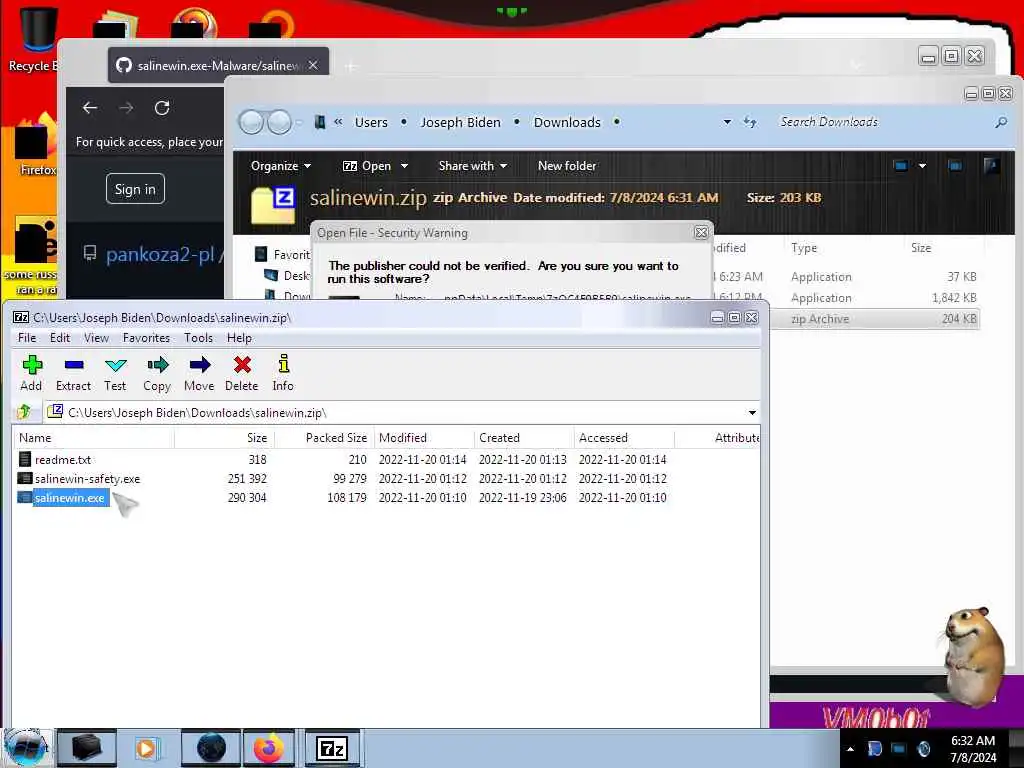Go up one folder level in 7-Zip
Image resolution: width=1024 pixels, height=768 pixels.
(x=25, y=412)
